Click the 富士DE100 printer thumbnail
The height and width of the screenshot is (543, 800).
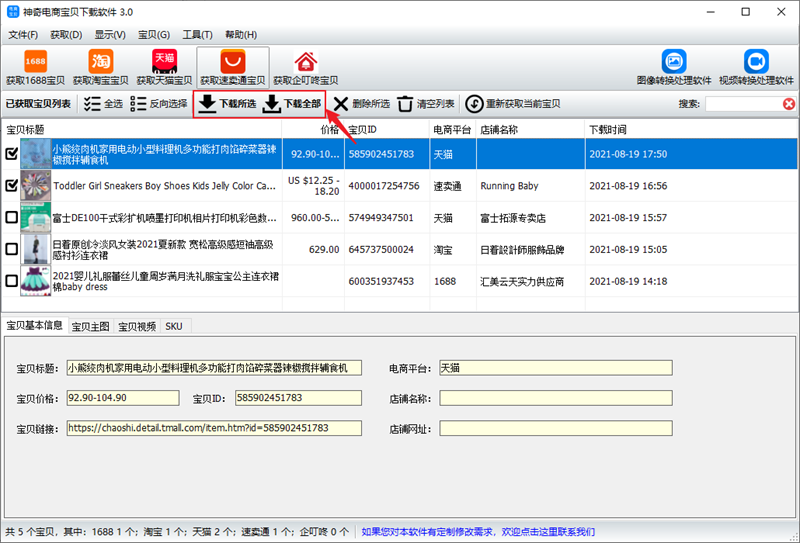coord(36,217)
